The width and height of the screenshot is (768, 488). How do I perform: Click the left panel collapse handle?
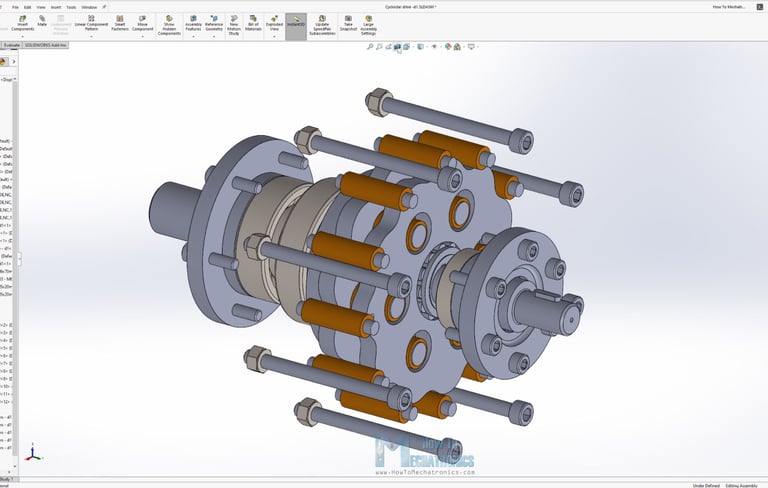pyautogui.click(x=19, y=259)
